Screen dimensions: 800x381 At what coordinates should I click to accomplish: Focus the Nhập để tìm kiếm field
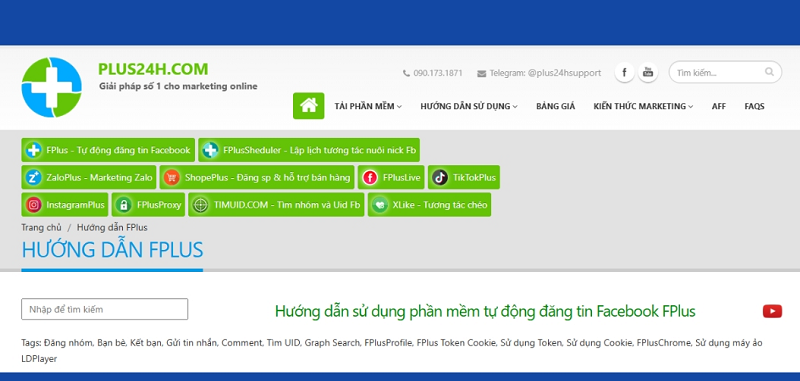point(105,309)
